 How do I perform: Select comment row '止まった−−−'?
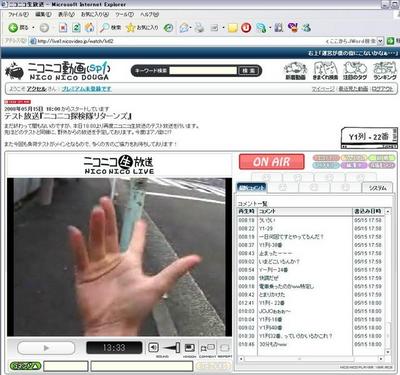click(311, 253)
